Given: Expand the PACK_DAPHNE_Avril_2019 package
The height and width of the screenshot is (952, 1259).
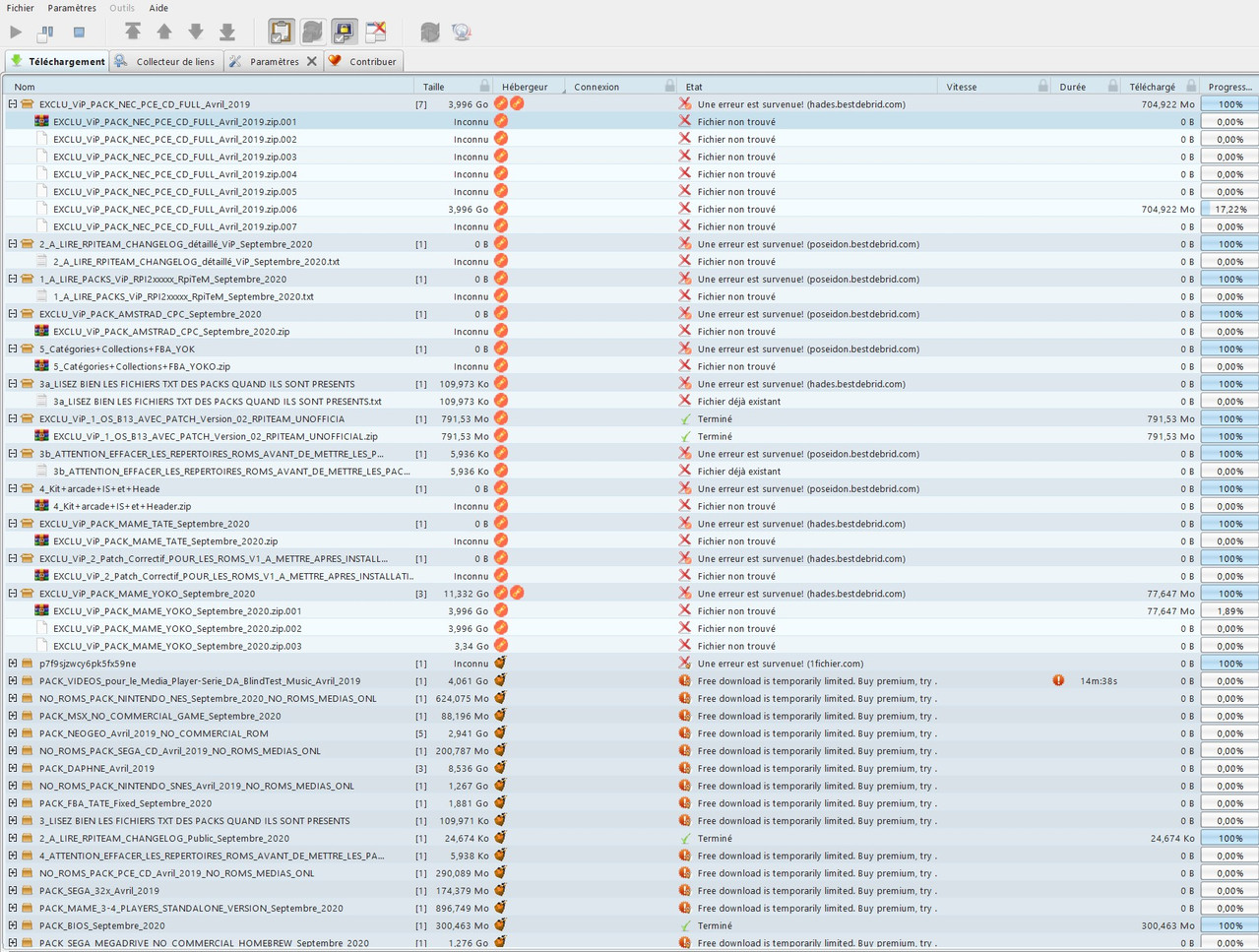Looking at the screenshot, I should coord(13,769).
